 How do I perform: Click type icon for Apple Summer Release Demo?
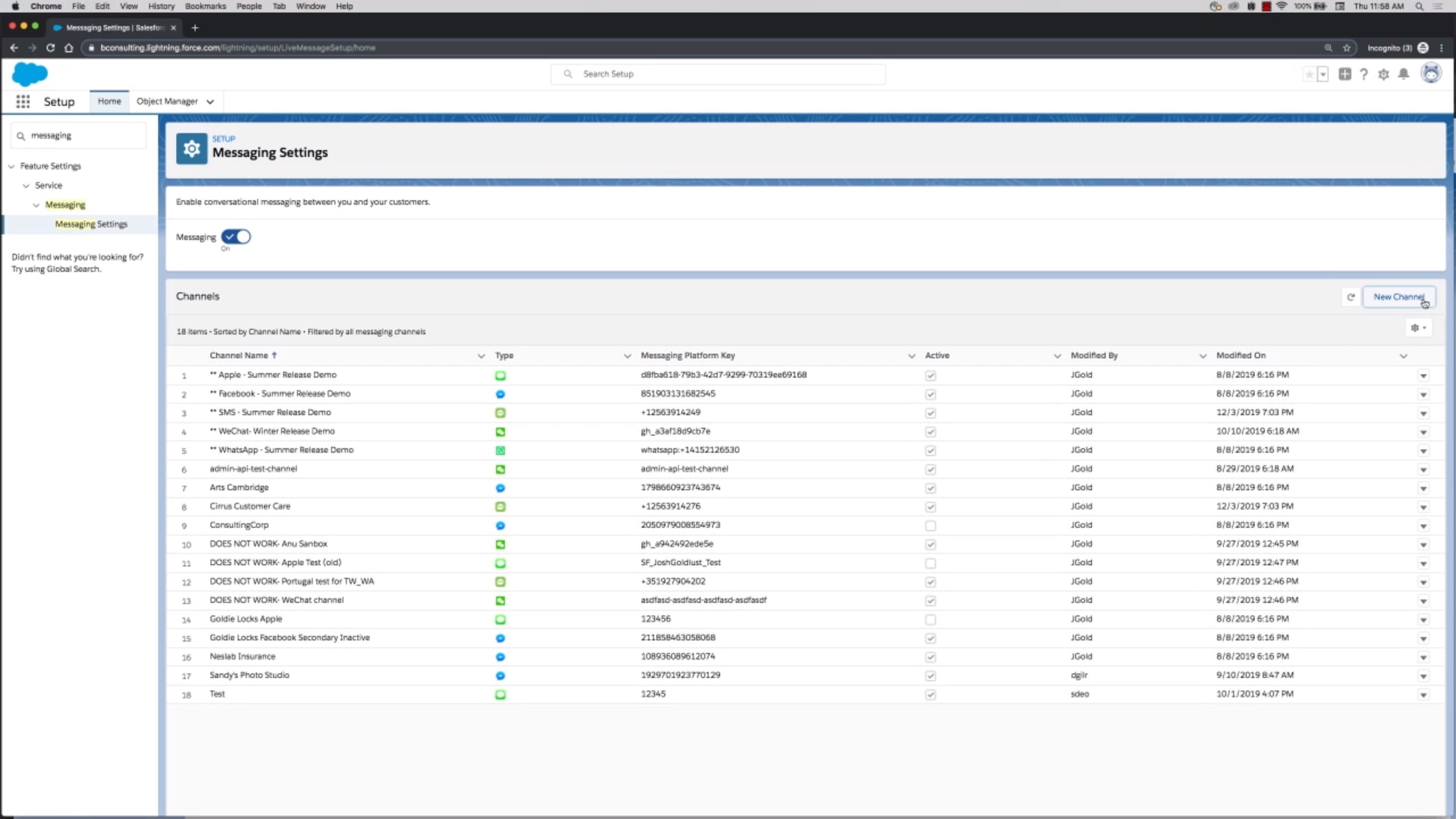(x=500, y=375)
